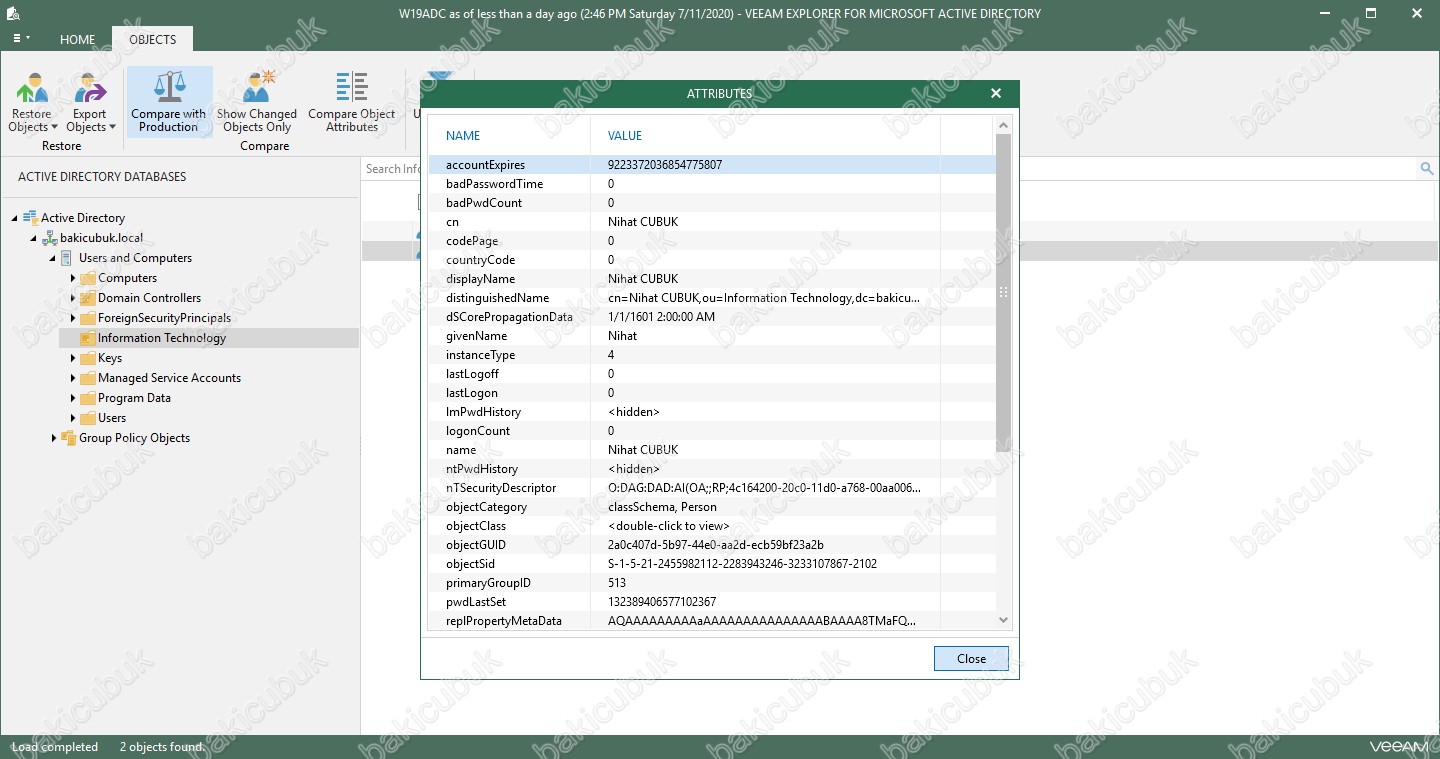The image size is (1440, 759).
Task: Select the pwdLastSet attribute row
Action: (x=712, y=602)
